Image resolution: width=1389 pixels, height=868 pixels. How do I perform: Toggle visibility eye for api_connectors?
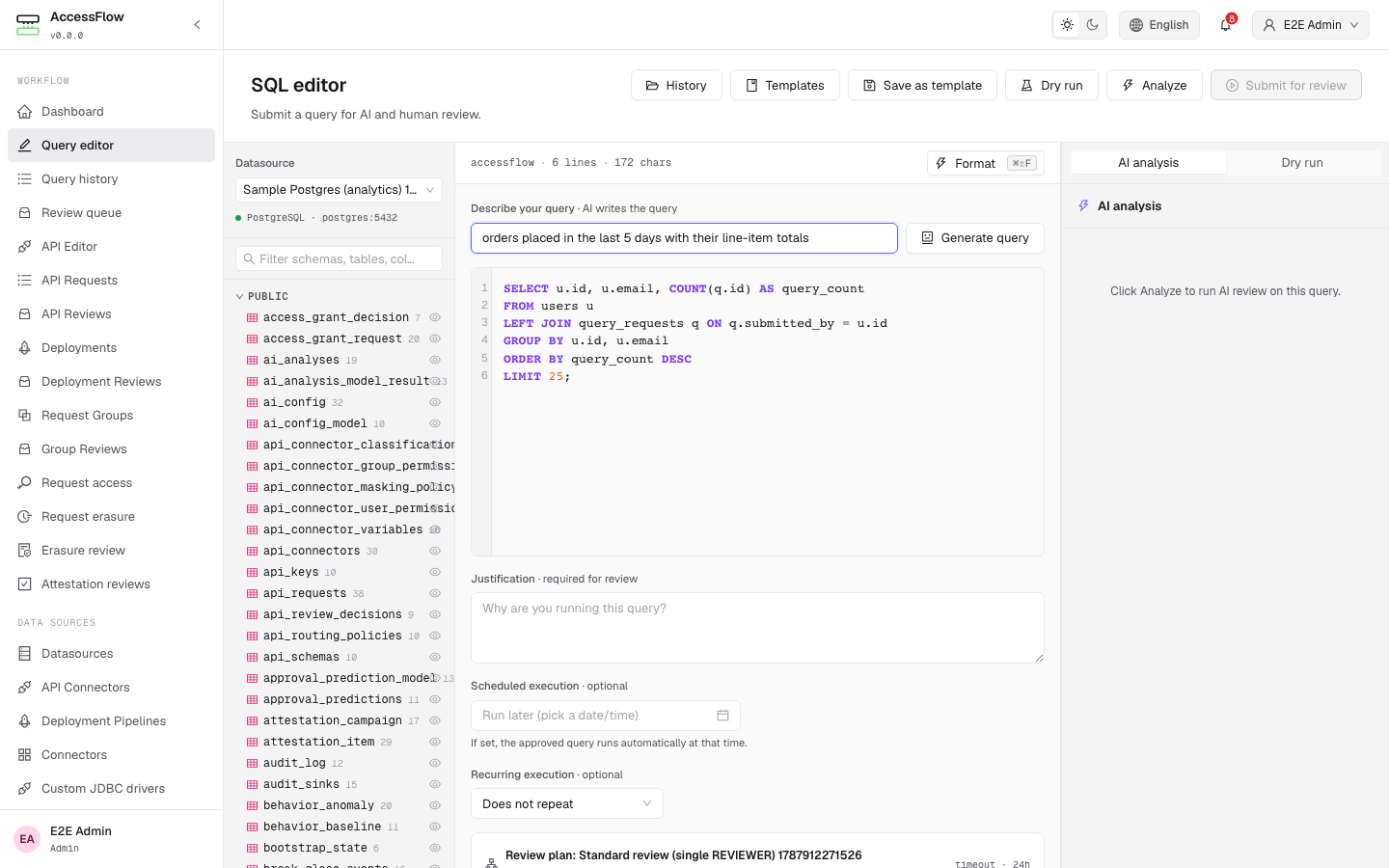[435, 551]
